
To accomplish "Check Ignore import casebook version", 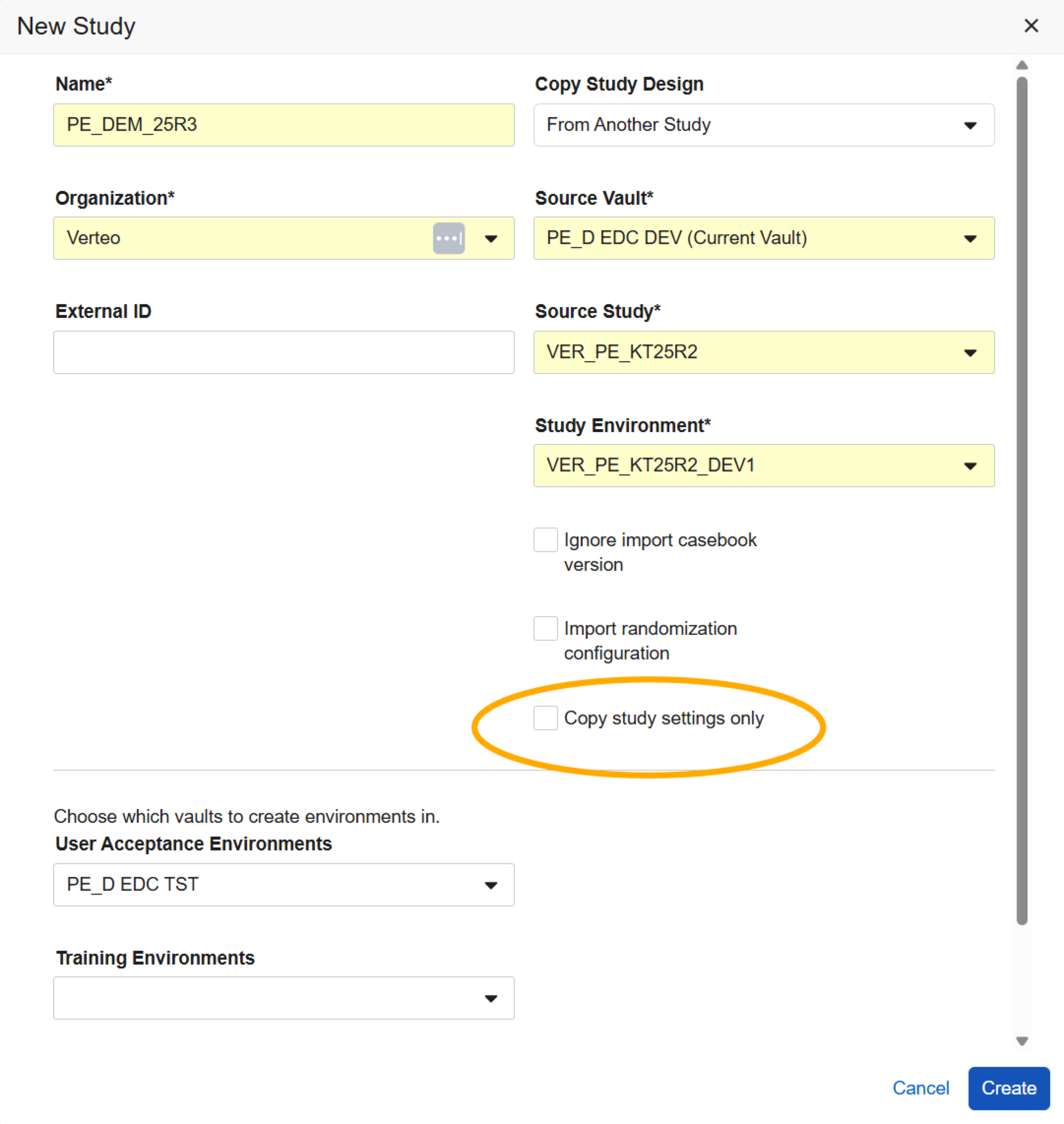I will coord(545,540).
